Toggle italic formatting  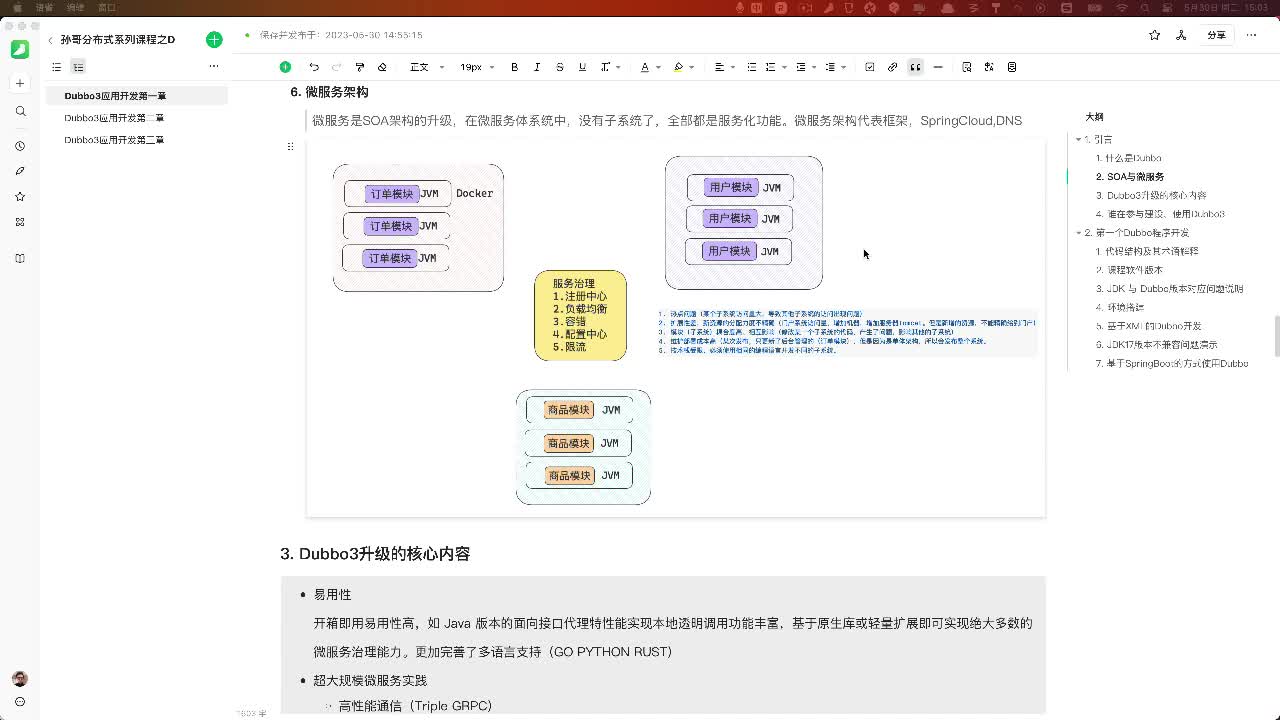tap(537, 67)
